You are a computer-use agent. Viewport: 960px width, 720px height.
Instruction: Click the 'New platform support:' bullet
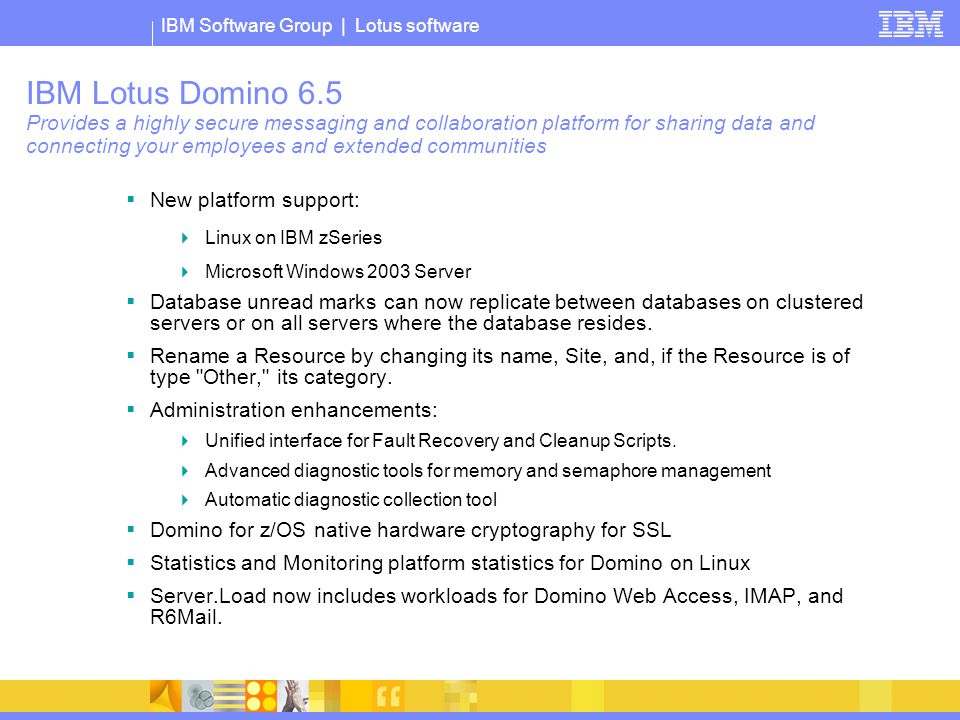(255, 200)
